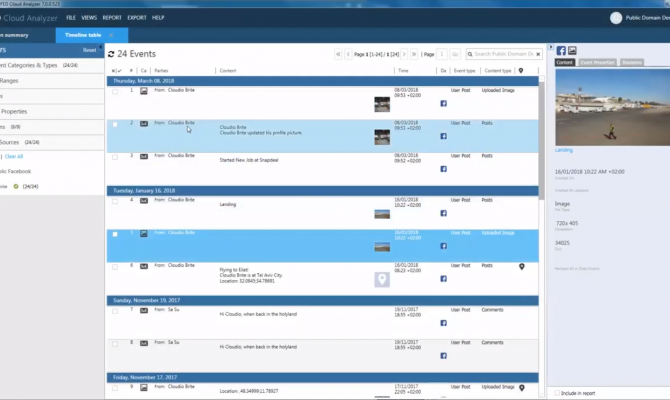Open the Event Properties tab in details panel
The width and height of the screenshot is (670, 400).
[x=597, y=62]
